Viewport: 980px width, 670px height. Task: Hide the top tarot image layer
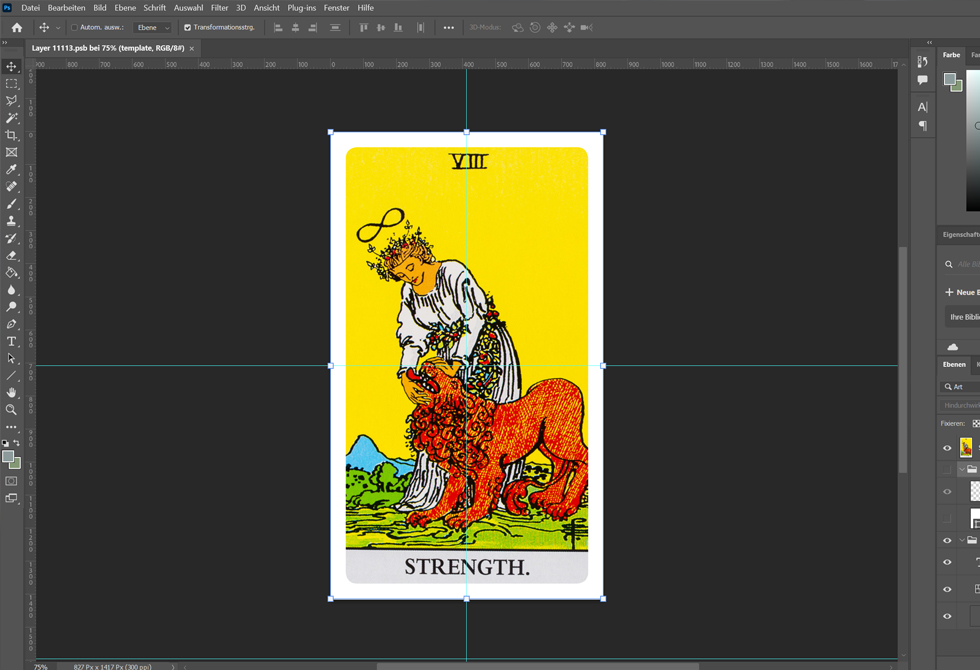click(x=947, y=448)
